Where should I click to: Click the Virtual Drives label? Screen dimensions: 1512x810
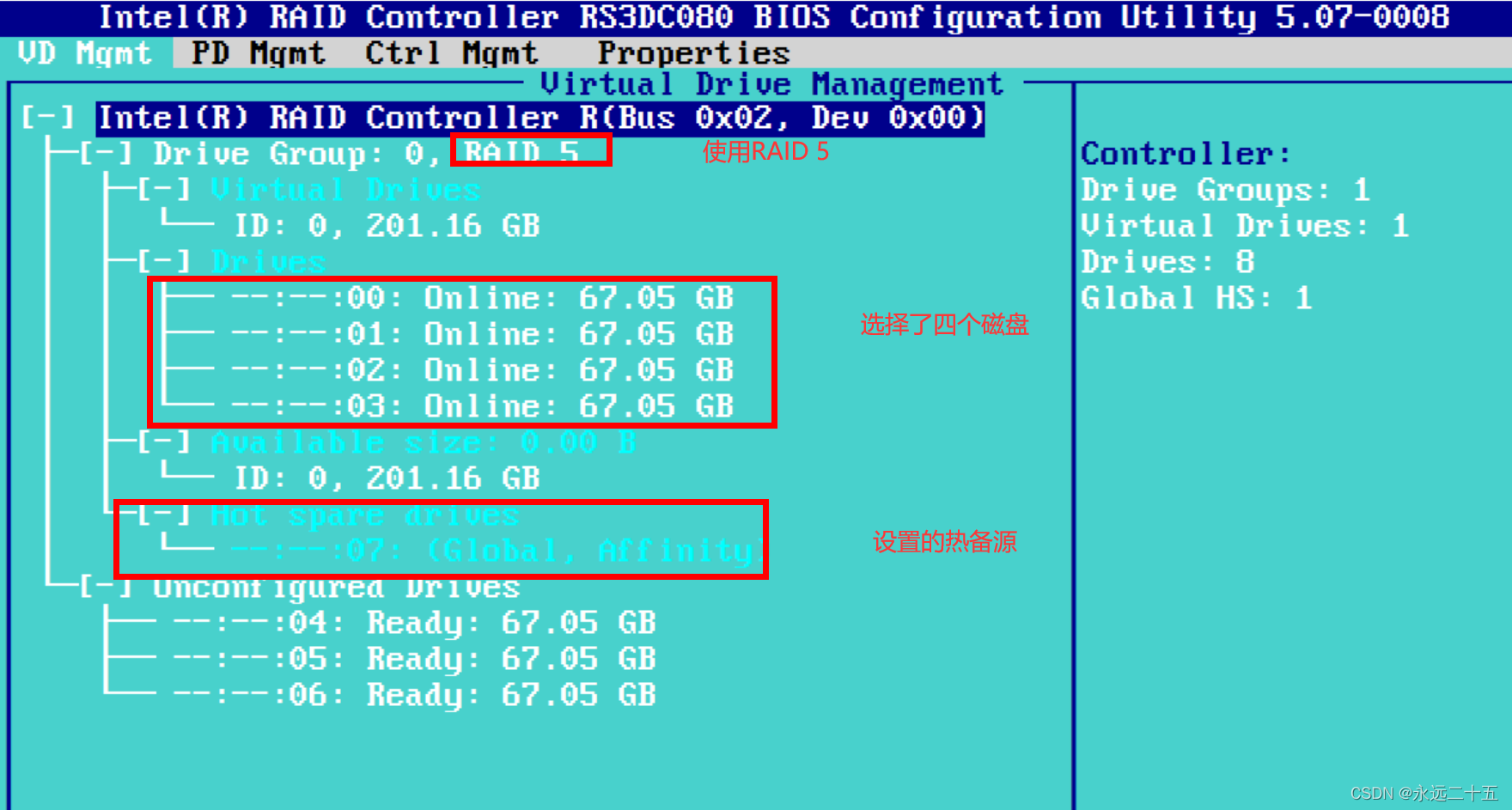coord(345,190)
